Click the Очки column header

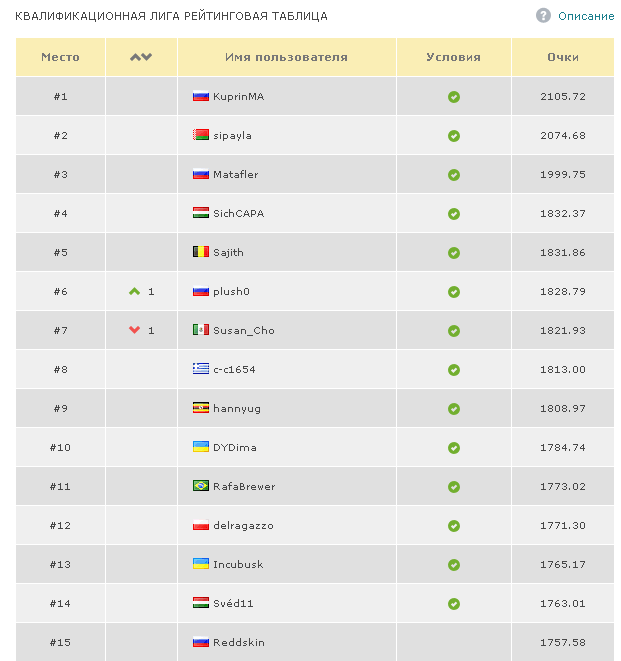(563, 57)
